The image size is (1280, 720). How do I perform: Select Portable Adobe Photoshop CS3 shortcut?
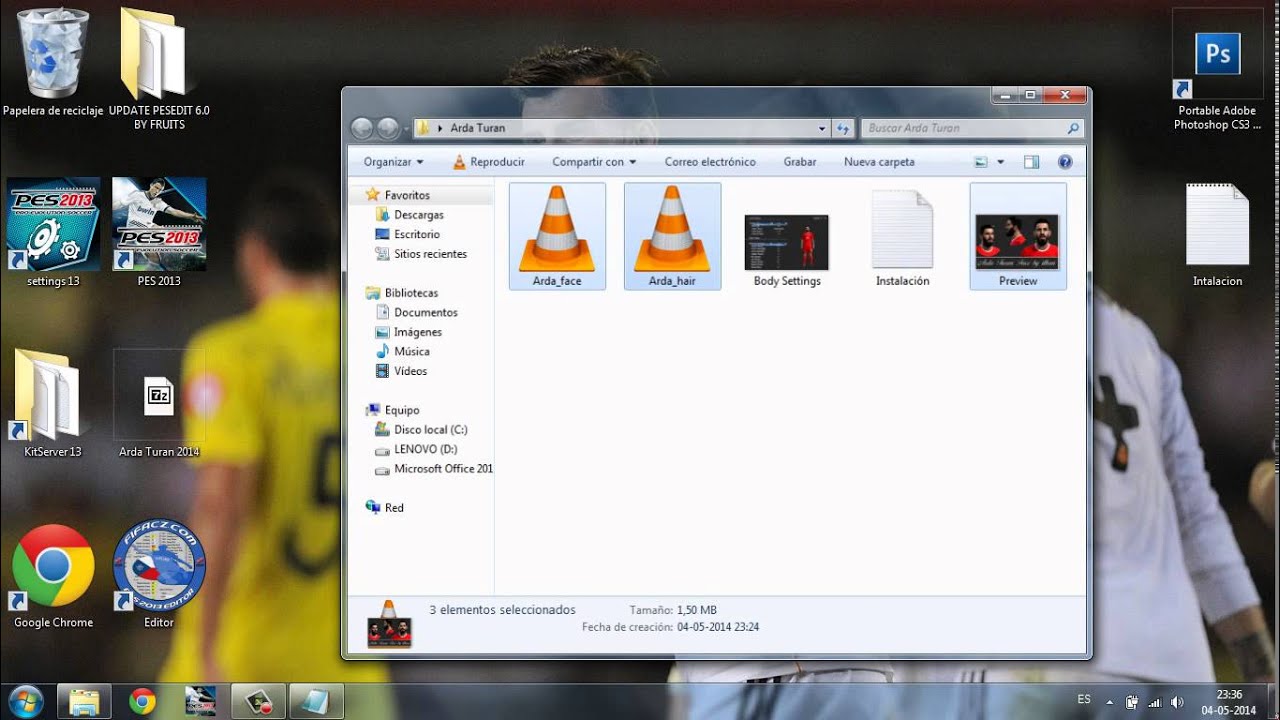(x=1217, y=70)
